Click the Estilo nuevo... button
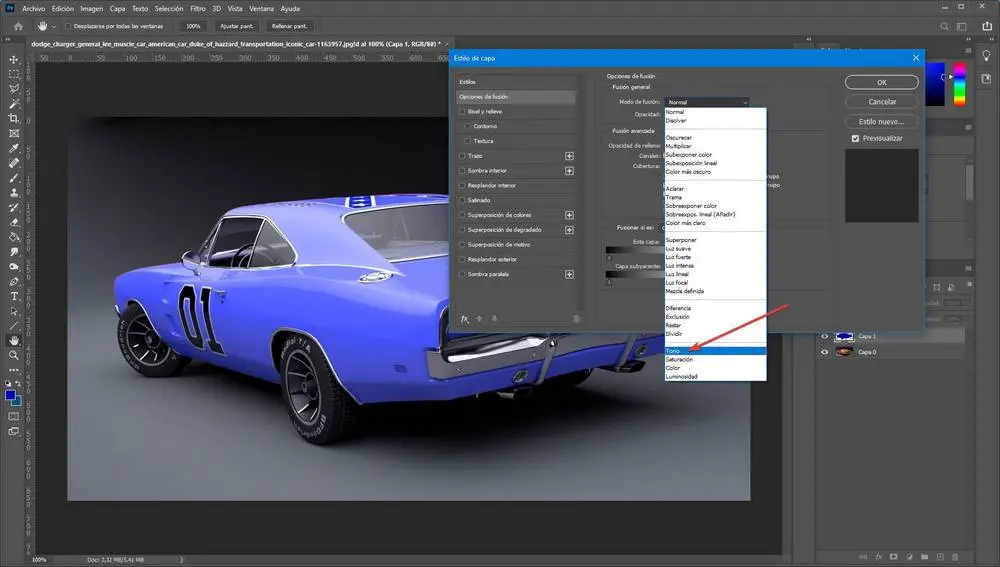Viewport: 1000px width, 567px height. click(x=881, y=120)
